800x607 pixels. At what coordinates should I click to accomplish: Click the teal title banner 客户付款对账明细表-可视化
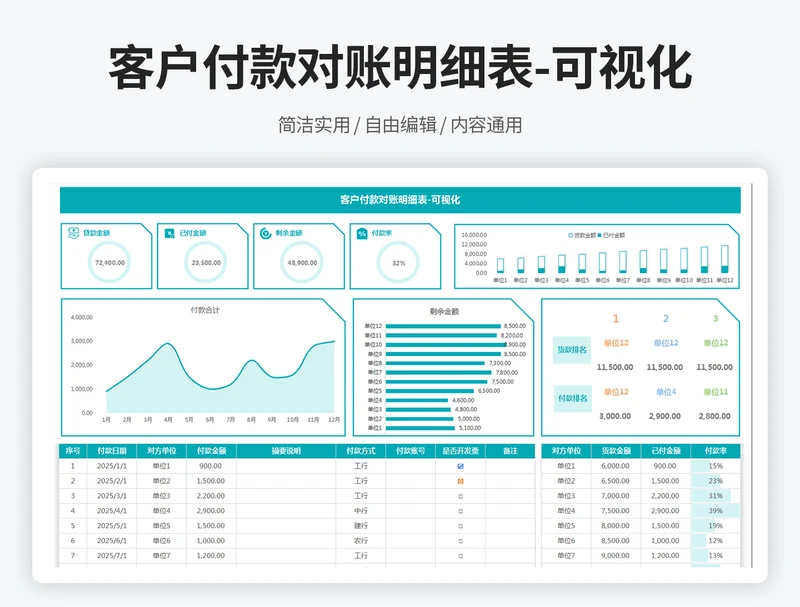click(400, 200)
